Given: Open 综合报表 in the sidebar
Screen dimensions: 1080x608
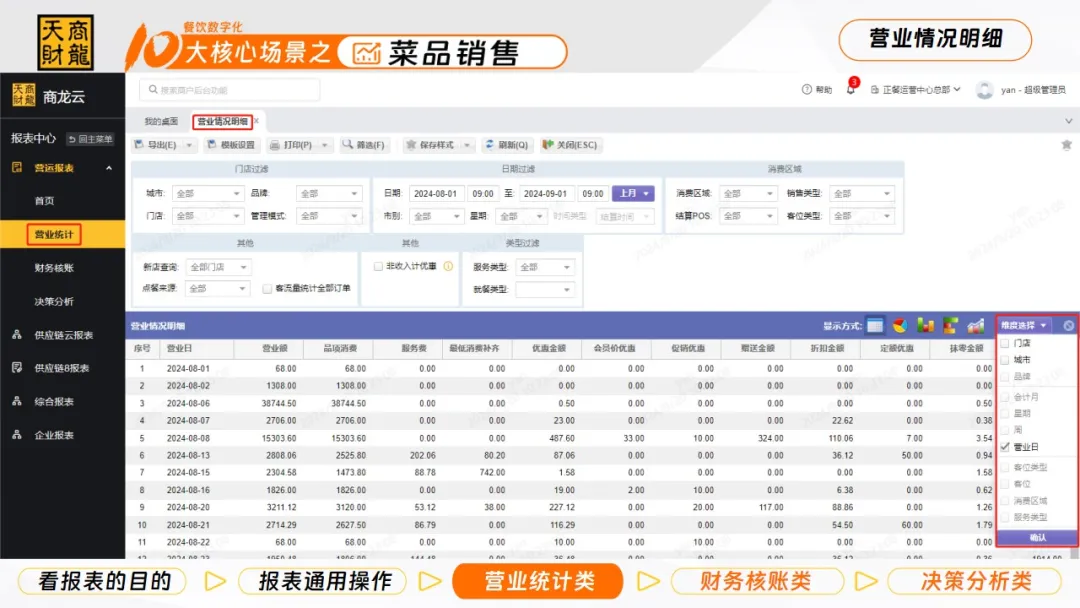Looking at the screenshot, I should (x=54, y=401).
